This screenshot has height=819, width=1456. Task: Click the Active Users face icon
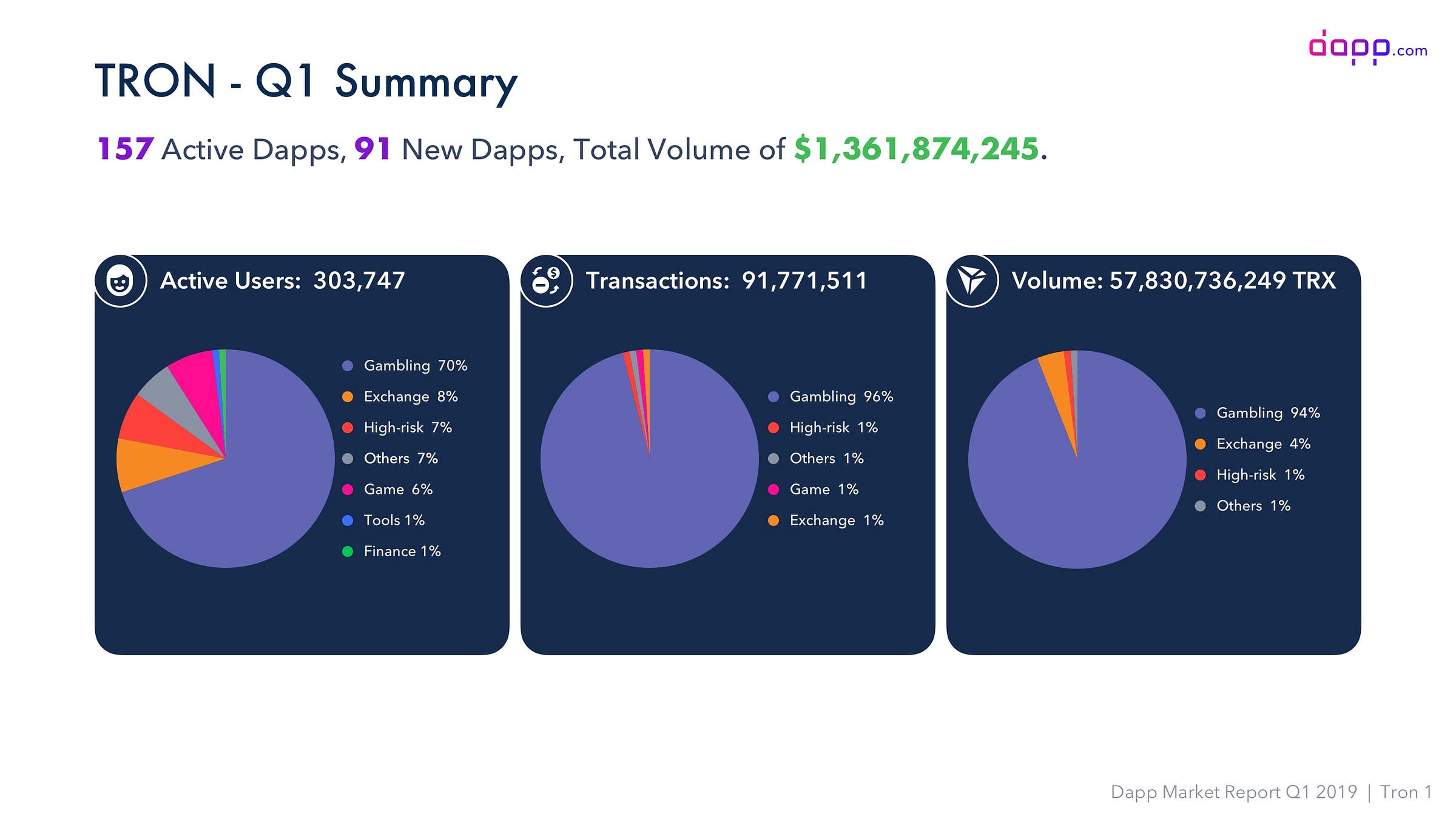[x=120, y=281]
